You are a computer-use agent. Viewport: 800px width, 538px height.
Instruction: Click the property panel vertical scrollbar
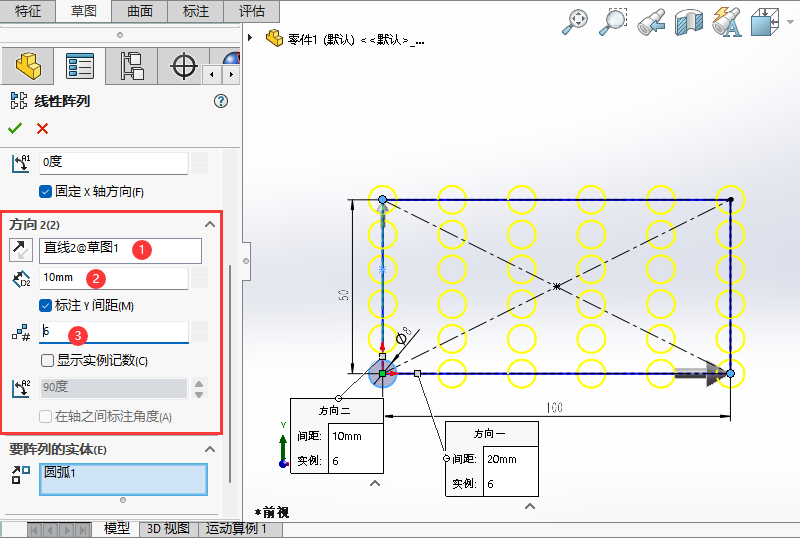[230, 373]
